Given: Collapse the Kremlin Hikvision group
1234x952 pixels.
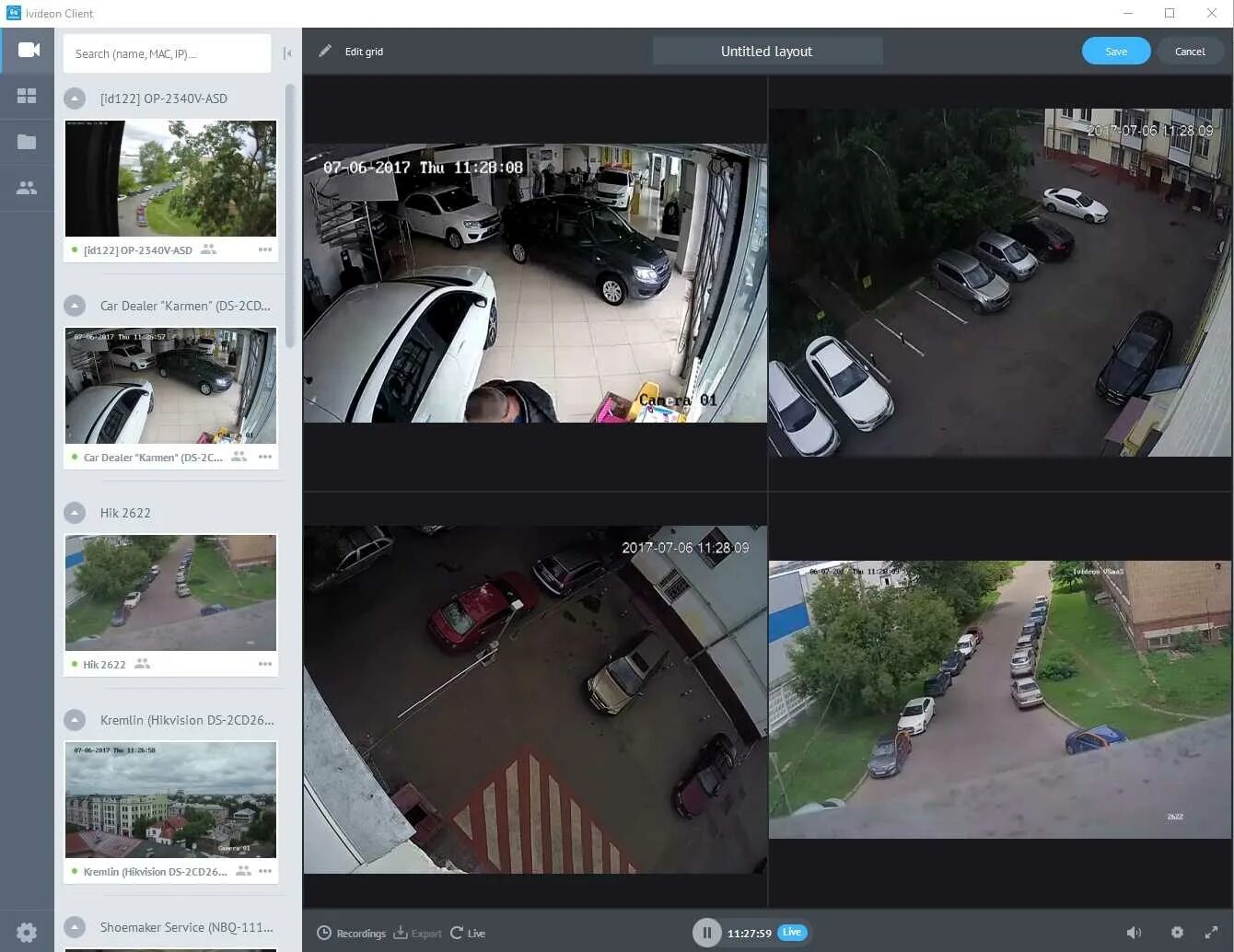Looking at the screenshot, I should pyautogui.click(x=75, y=720).
